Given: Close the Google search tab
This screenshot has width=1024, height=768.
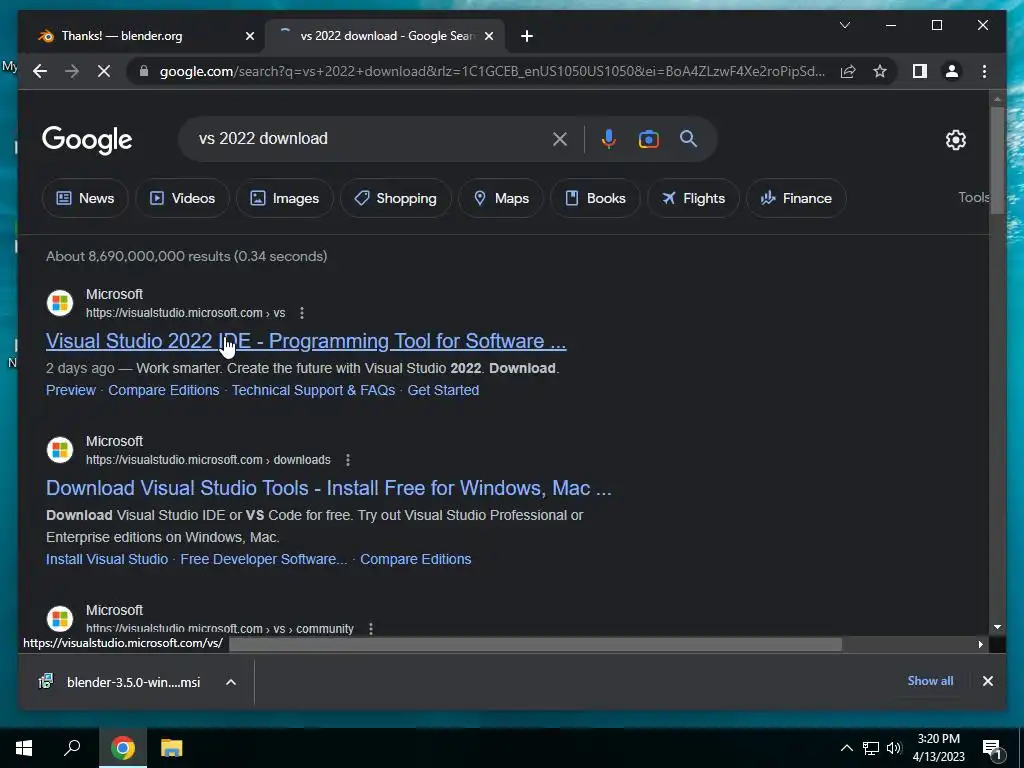Looking at the screenshot, I should [x=488, y=36].
